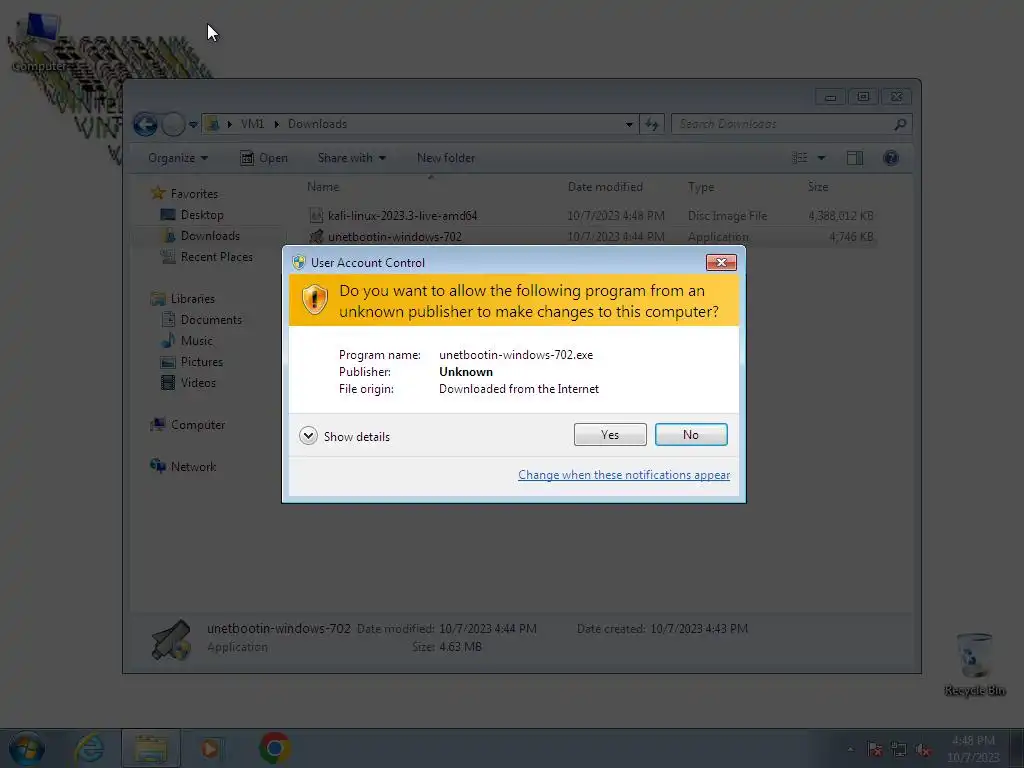Open the Organize menu
The height and width of the screenshot is (768, 1024).
178,158
